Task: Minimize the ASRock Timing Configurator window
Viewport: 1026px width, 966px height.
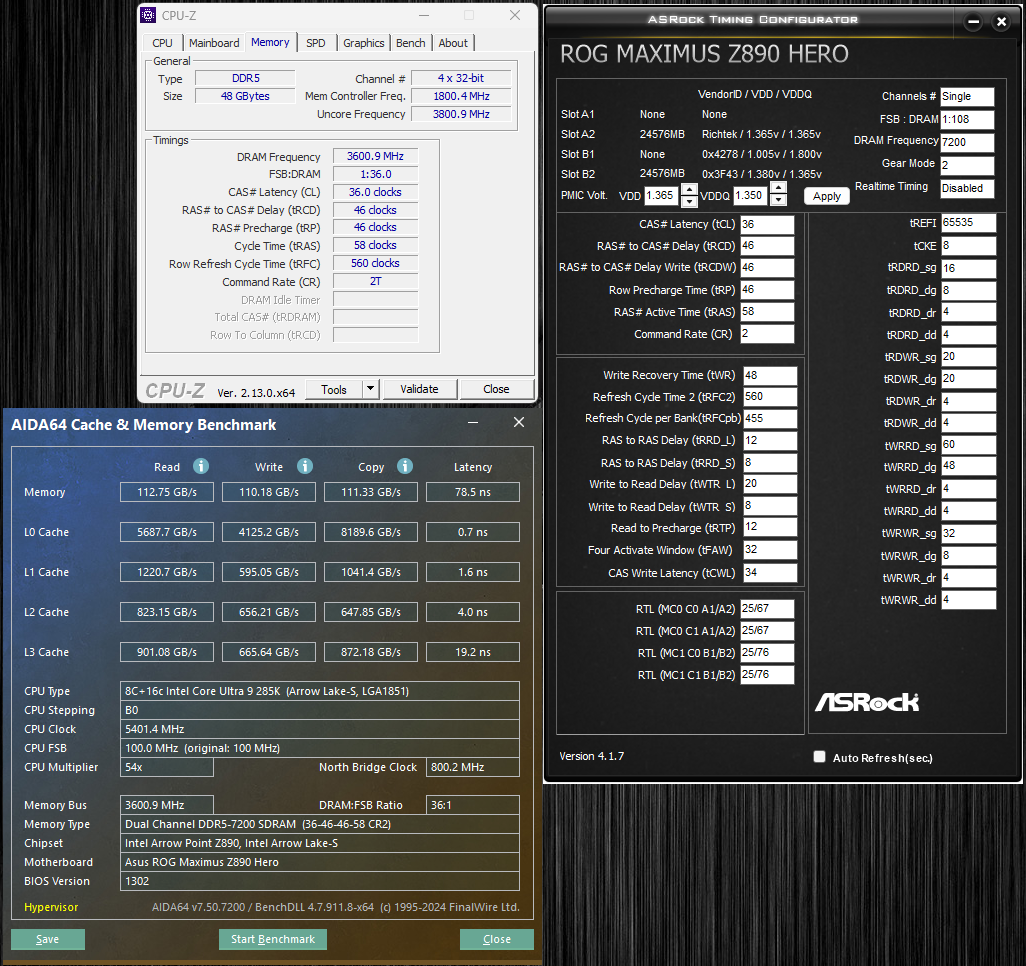Action: 974,22
